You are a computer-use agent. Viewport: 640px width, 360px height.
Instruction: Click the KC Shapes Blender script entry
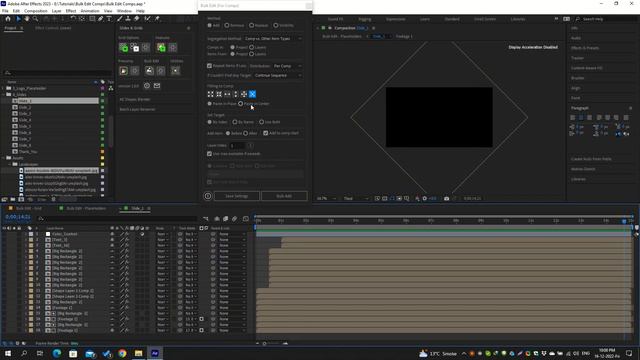135,100
